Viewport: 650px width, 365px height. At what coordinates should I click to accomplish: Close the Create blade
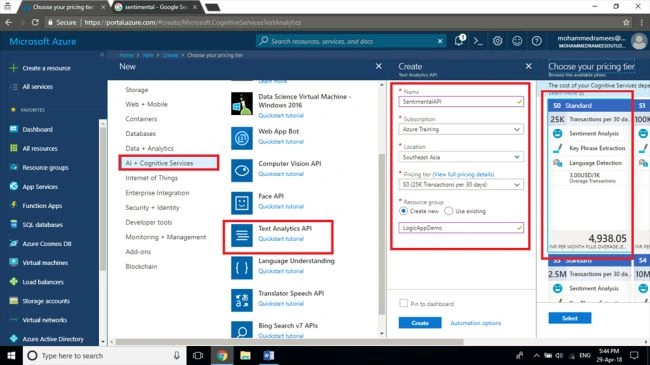pos(528,66)
